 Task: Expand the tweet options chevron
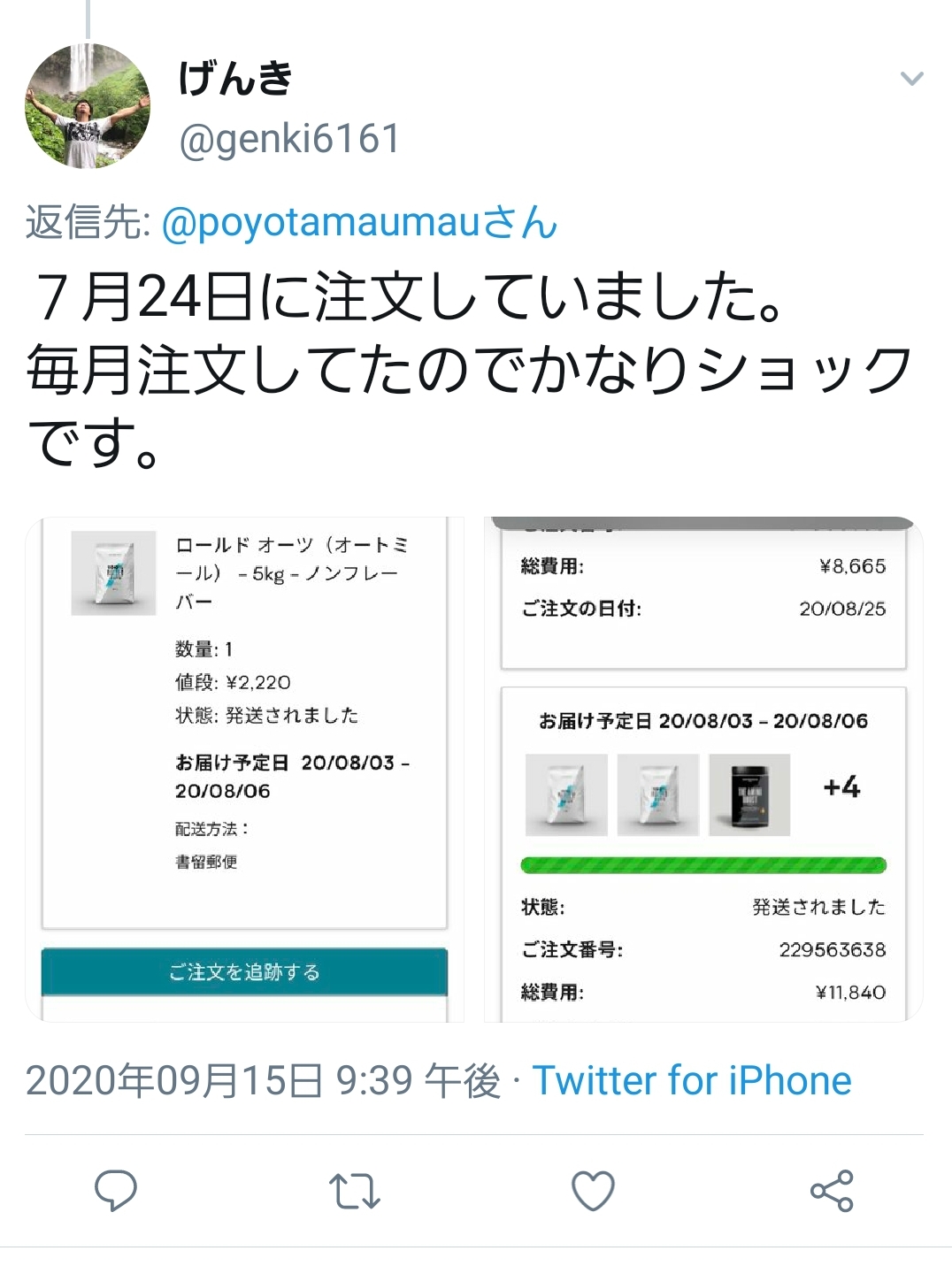click(911, 79)
